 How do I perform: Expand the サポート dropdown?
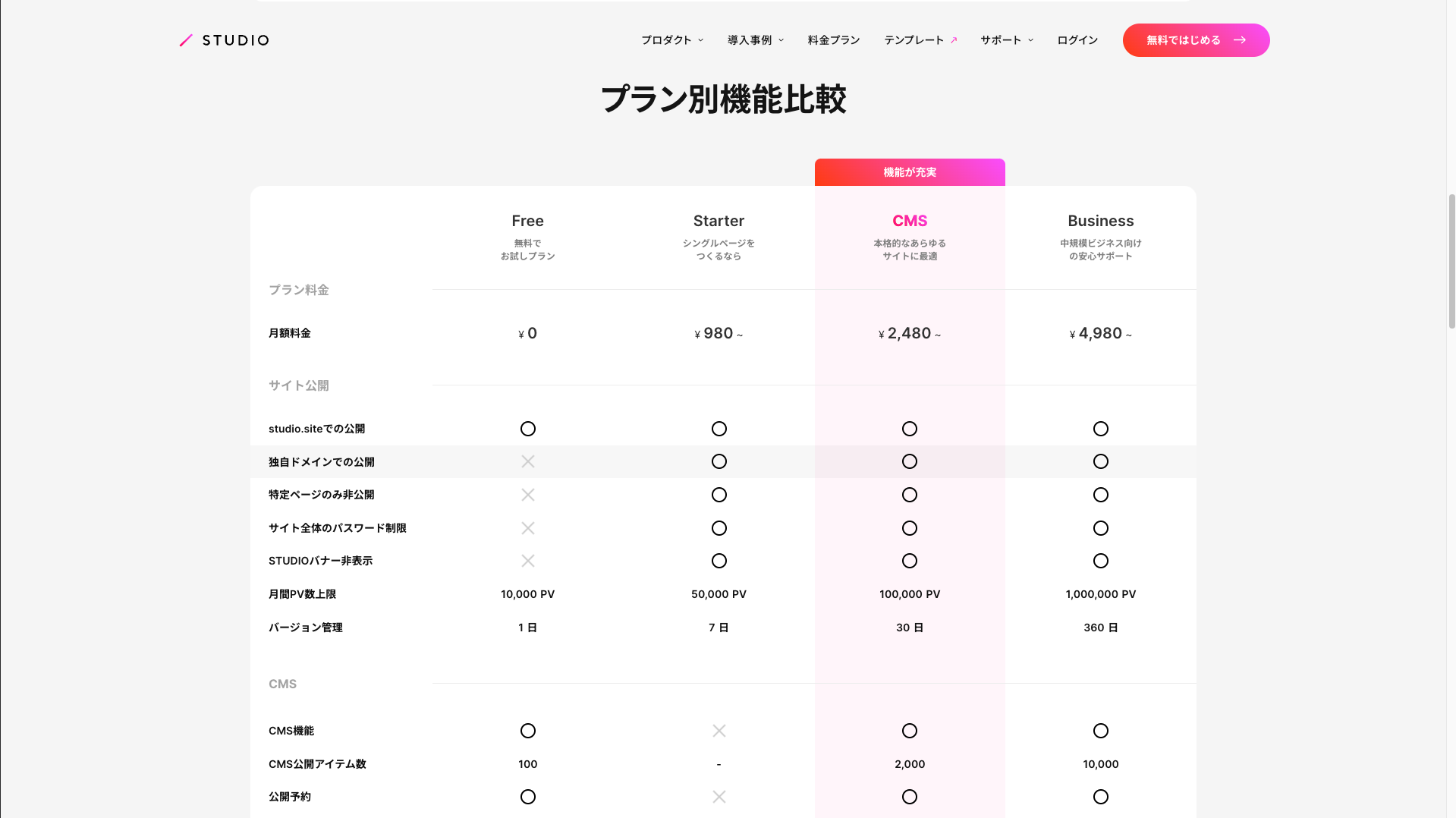pyautogui.click(x=1007, y=40)
